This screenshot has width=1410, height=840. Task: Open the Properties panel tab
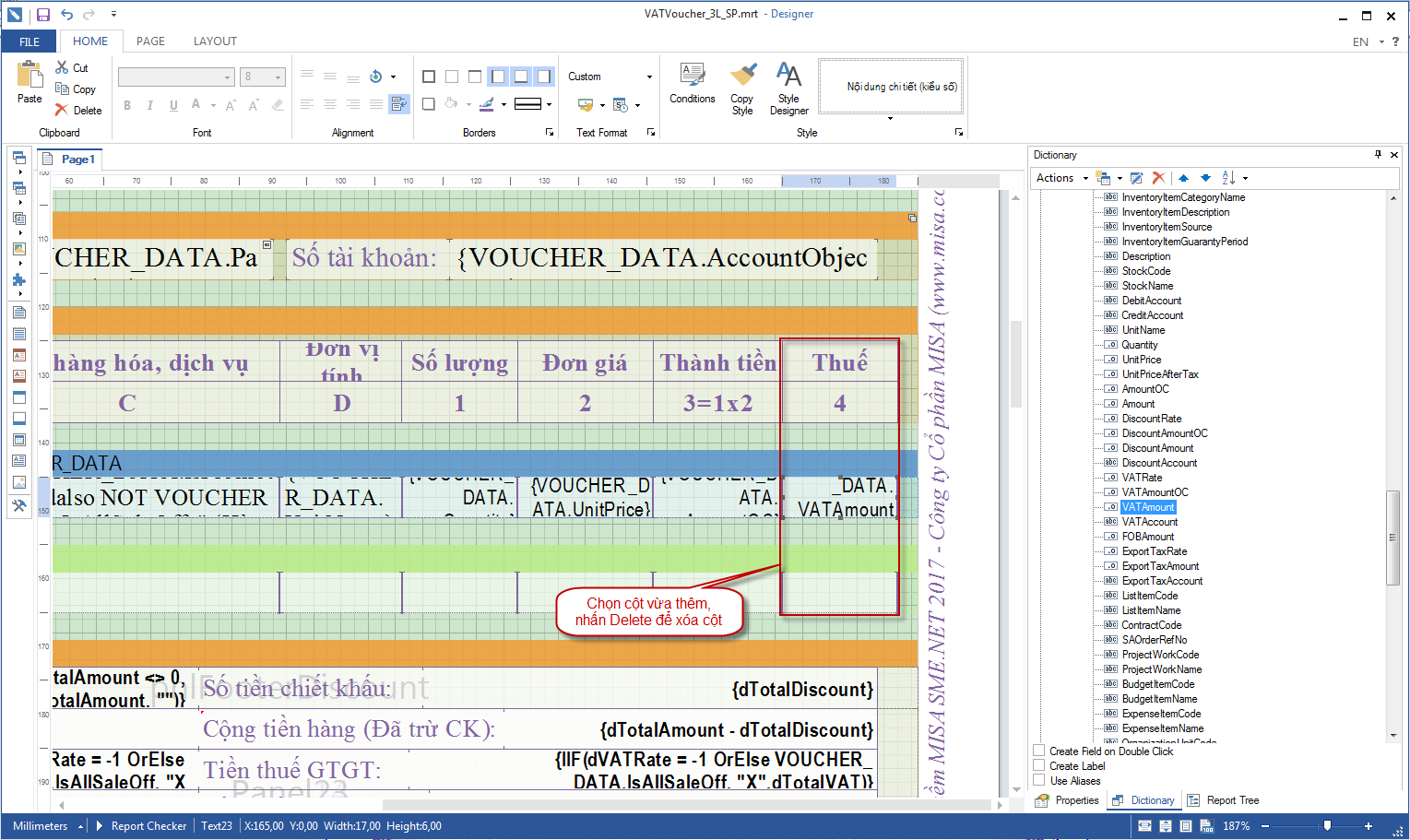[x=1068, y=800]
